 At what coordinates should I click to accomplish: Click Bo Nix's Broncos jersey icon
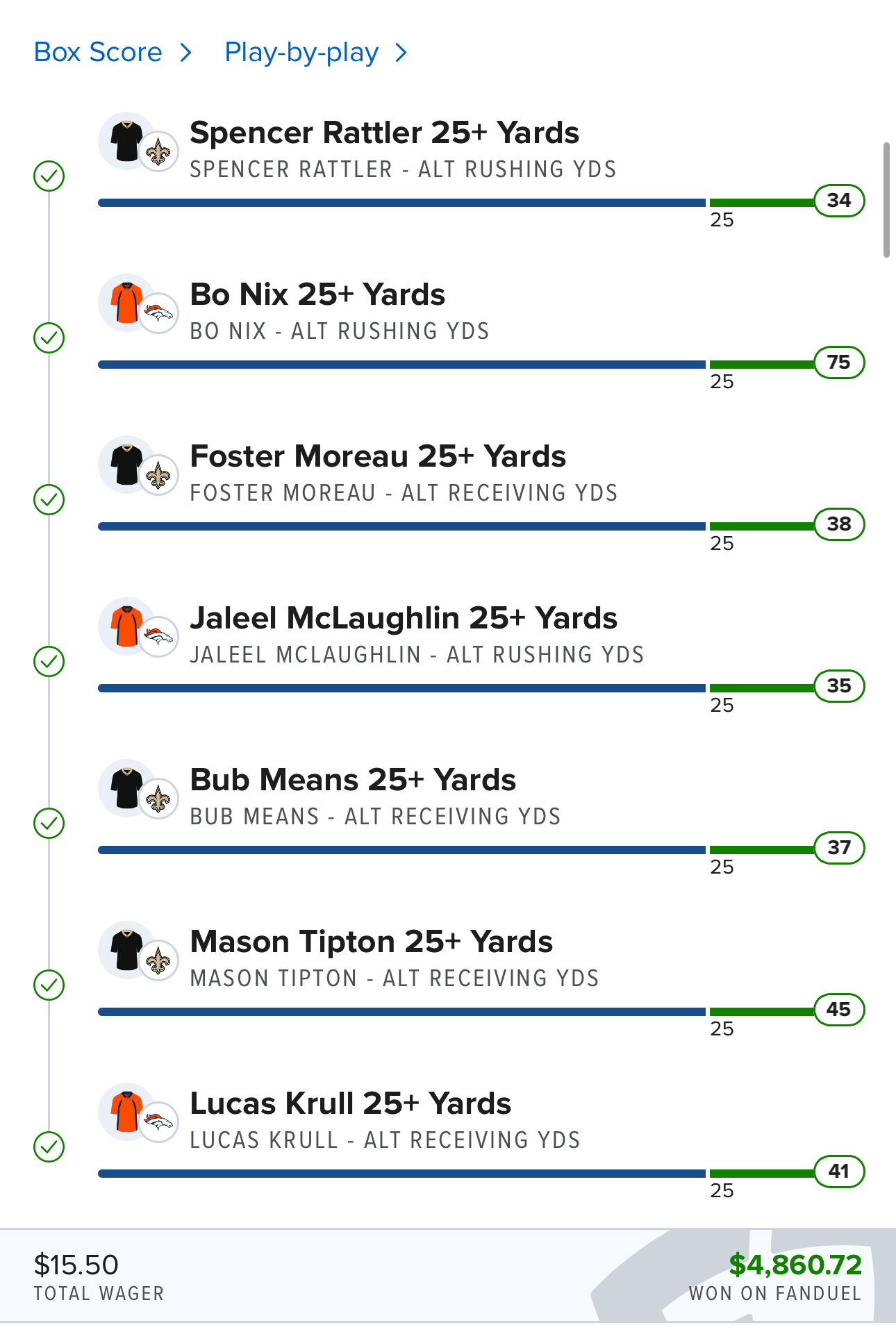pos(127,303)
